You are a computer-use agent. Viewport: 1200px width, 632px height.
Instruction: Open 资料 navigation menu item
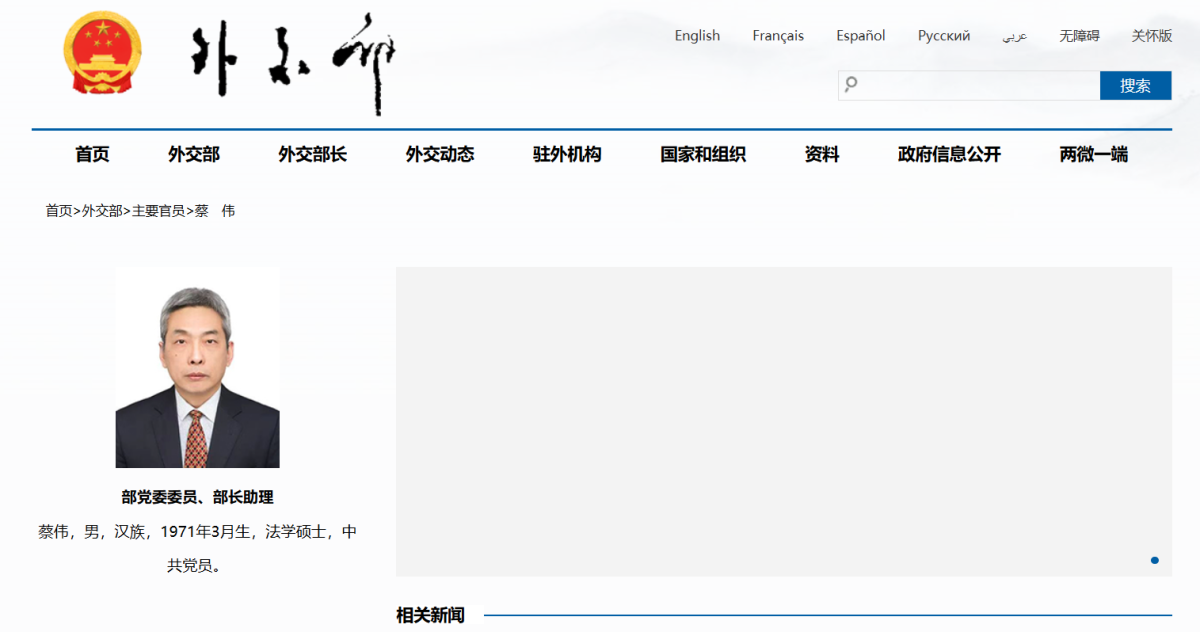click(x=822, y=154)
